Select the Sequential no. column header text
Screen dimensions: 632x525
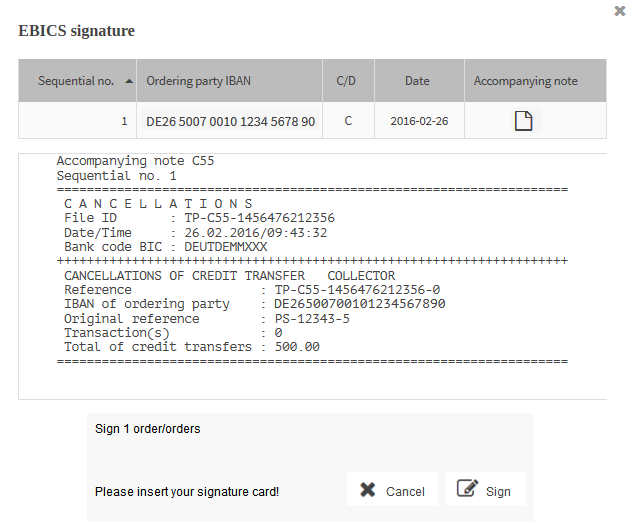coord(75,81)
